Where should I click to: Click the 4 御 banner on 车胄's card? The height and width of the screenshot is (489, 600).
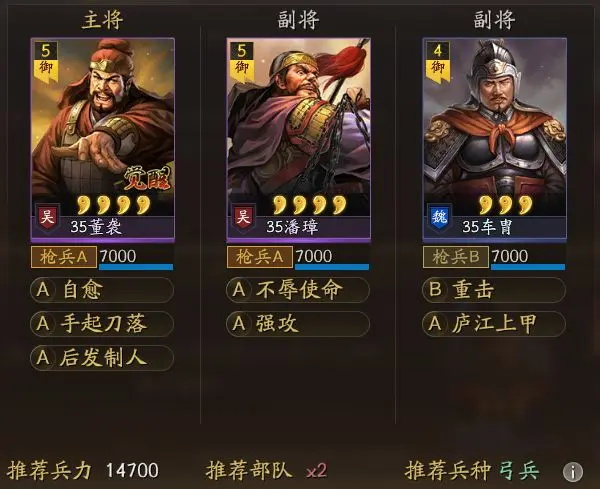click(438, 62)
